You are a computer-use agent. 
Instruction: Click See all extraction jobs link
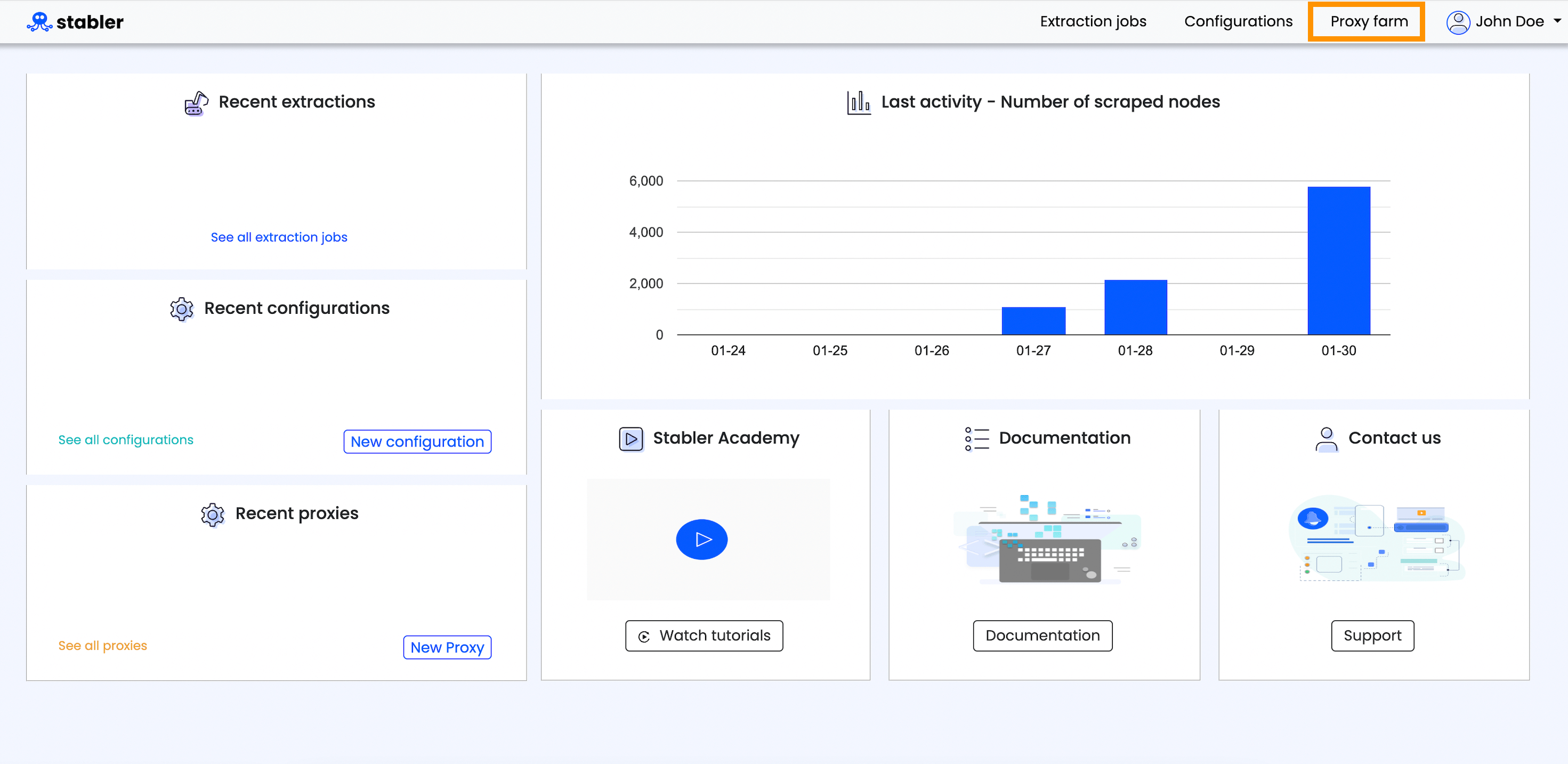click(278, 237)
